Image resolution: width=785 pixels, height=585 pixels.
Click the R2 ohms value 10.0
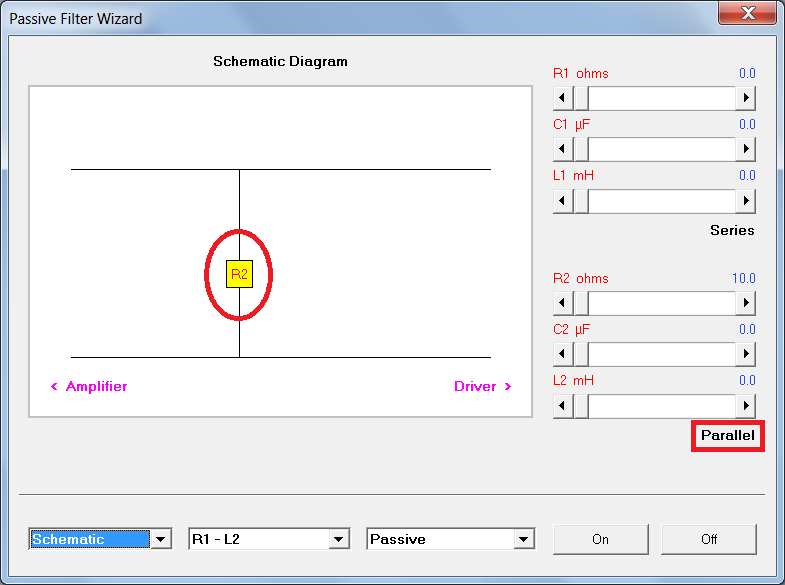click(x=743, y=278)
